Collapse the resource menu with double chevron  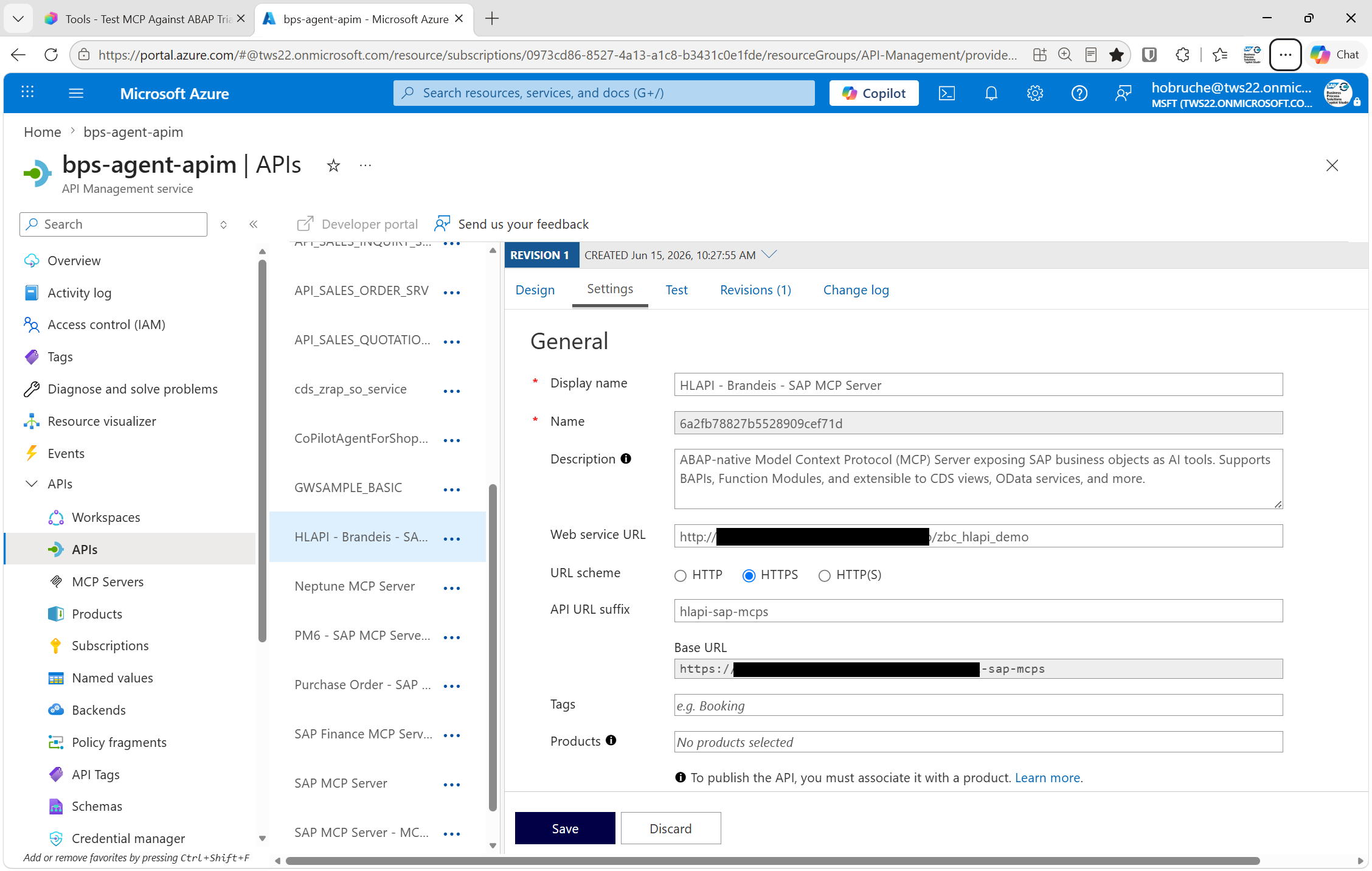click(x=254, y=224)
